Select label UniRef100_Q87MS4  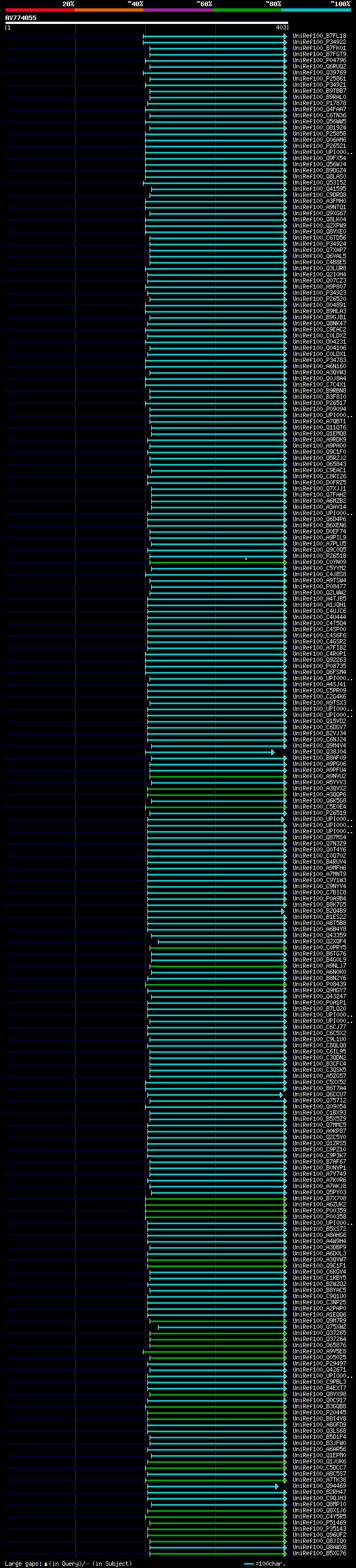(319, 838)
